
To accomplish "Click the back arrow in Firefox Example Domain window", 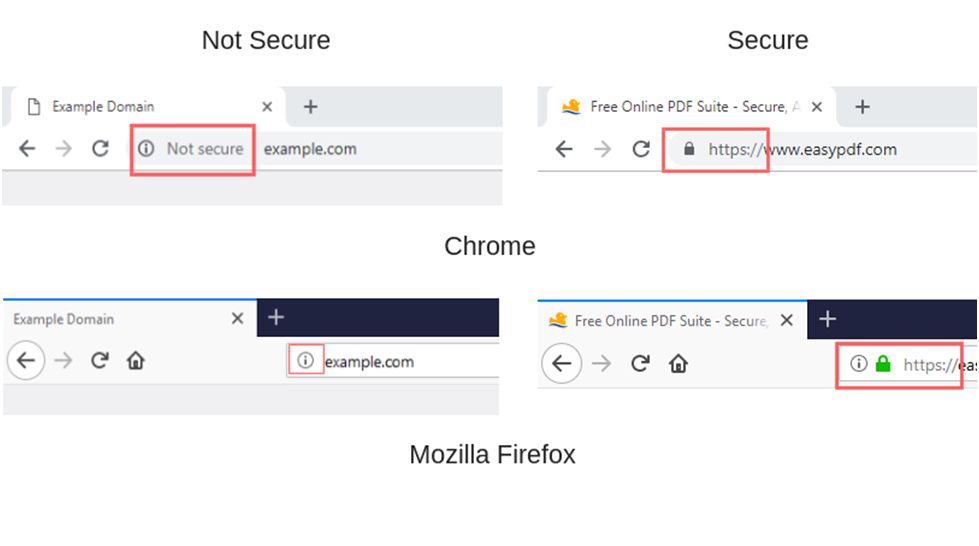I will [26, 360].
